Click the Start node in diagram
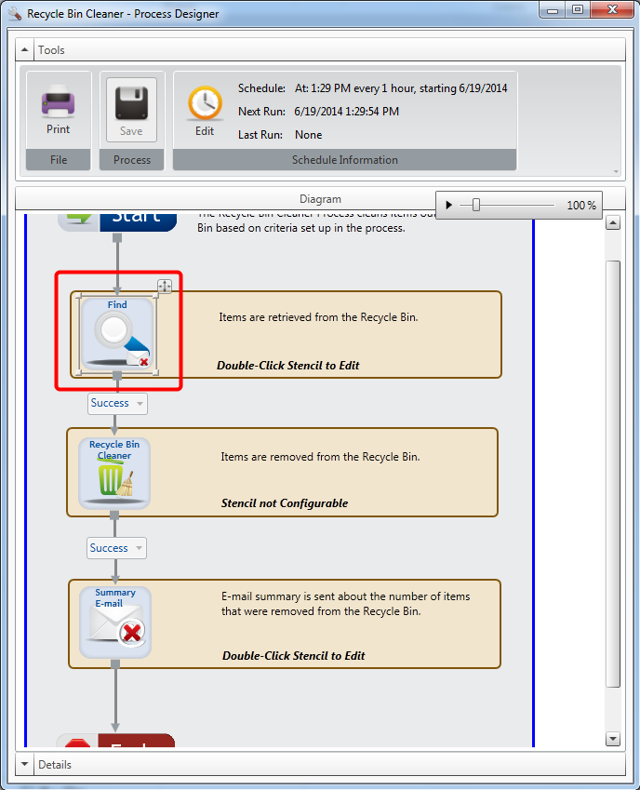Viewport: 640px width, 790px height. point(117,217)
